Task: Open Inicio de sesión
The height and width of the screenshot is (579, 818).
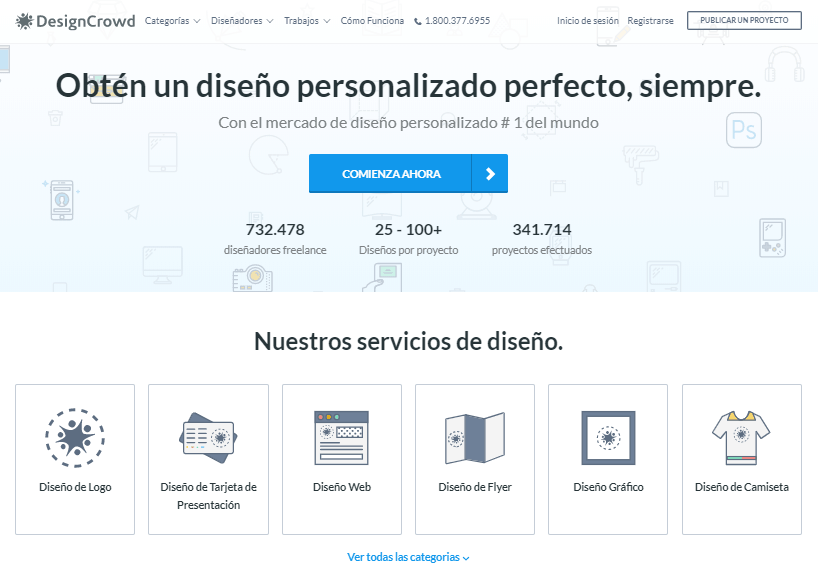Action: point(587,21)
